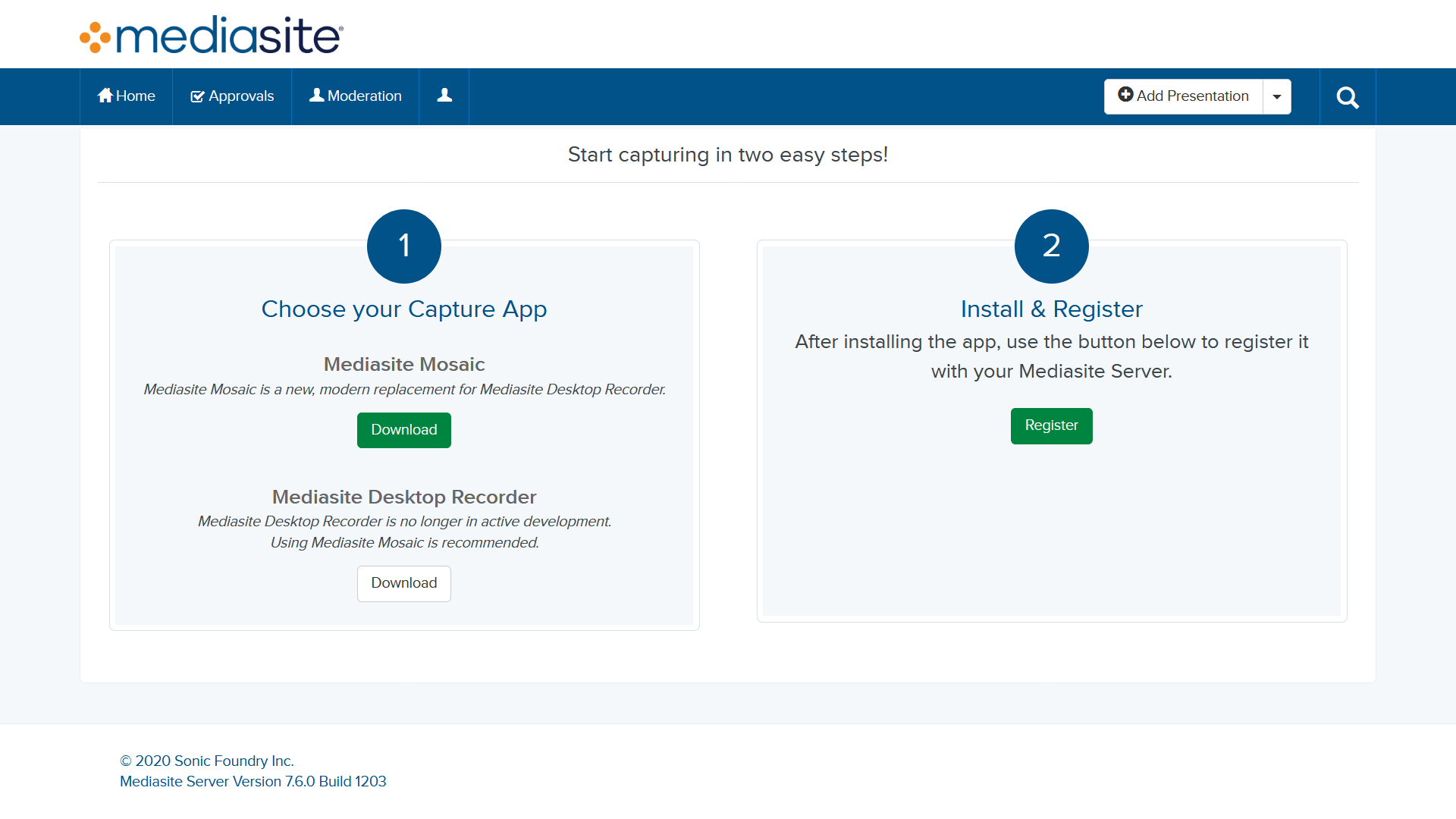Screen dimensions: 1456x819
Task: Click the Mediasite logo
Action: click(212, 35)
